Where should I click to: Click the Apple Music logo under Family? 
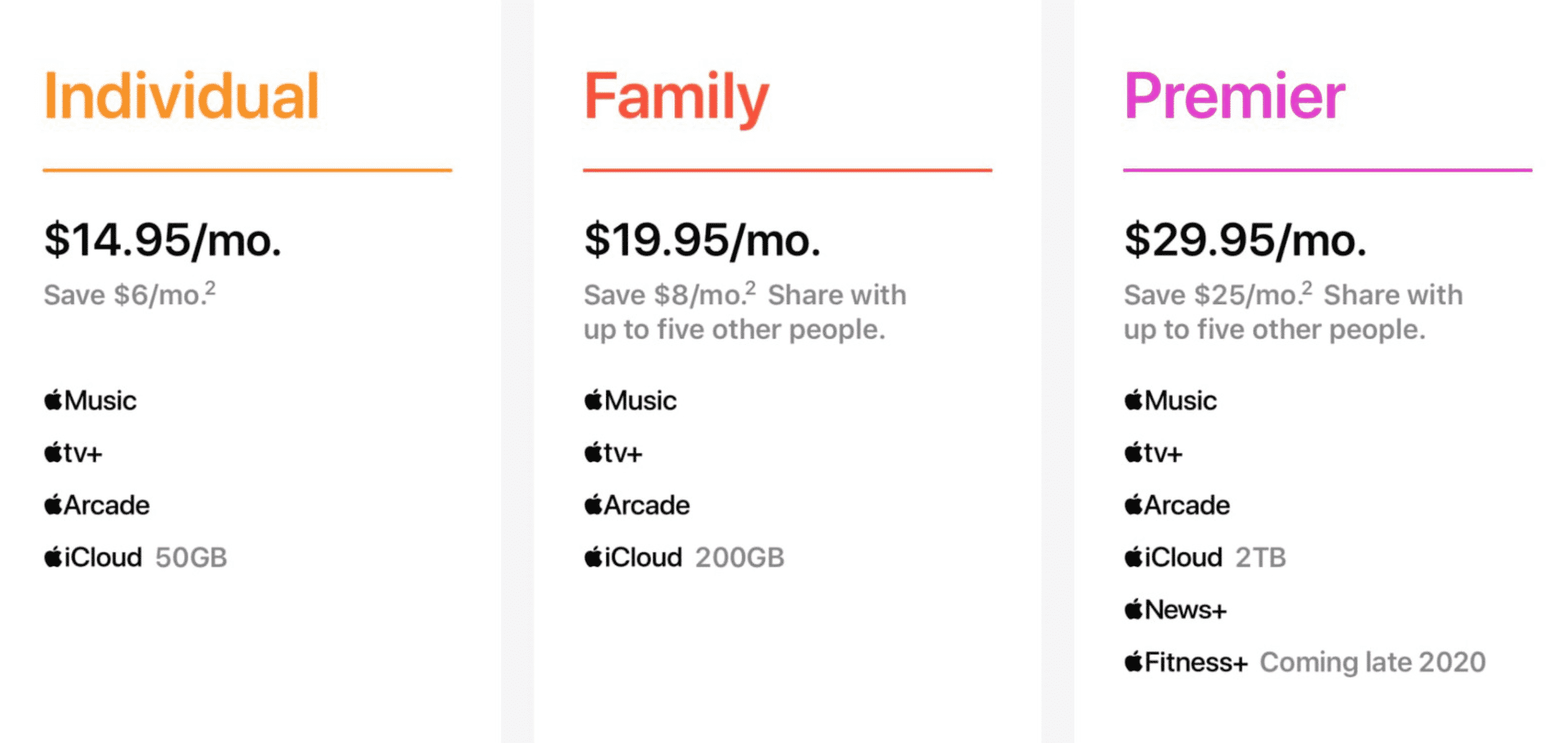(631, 401)
